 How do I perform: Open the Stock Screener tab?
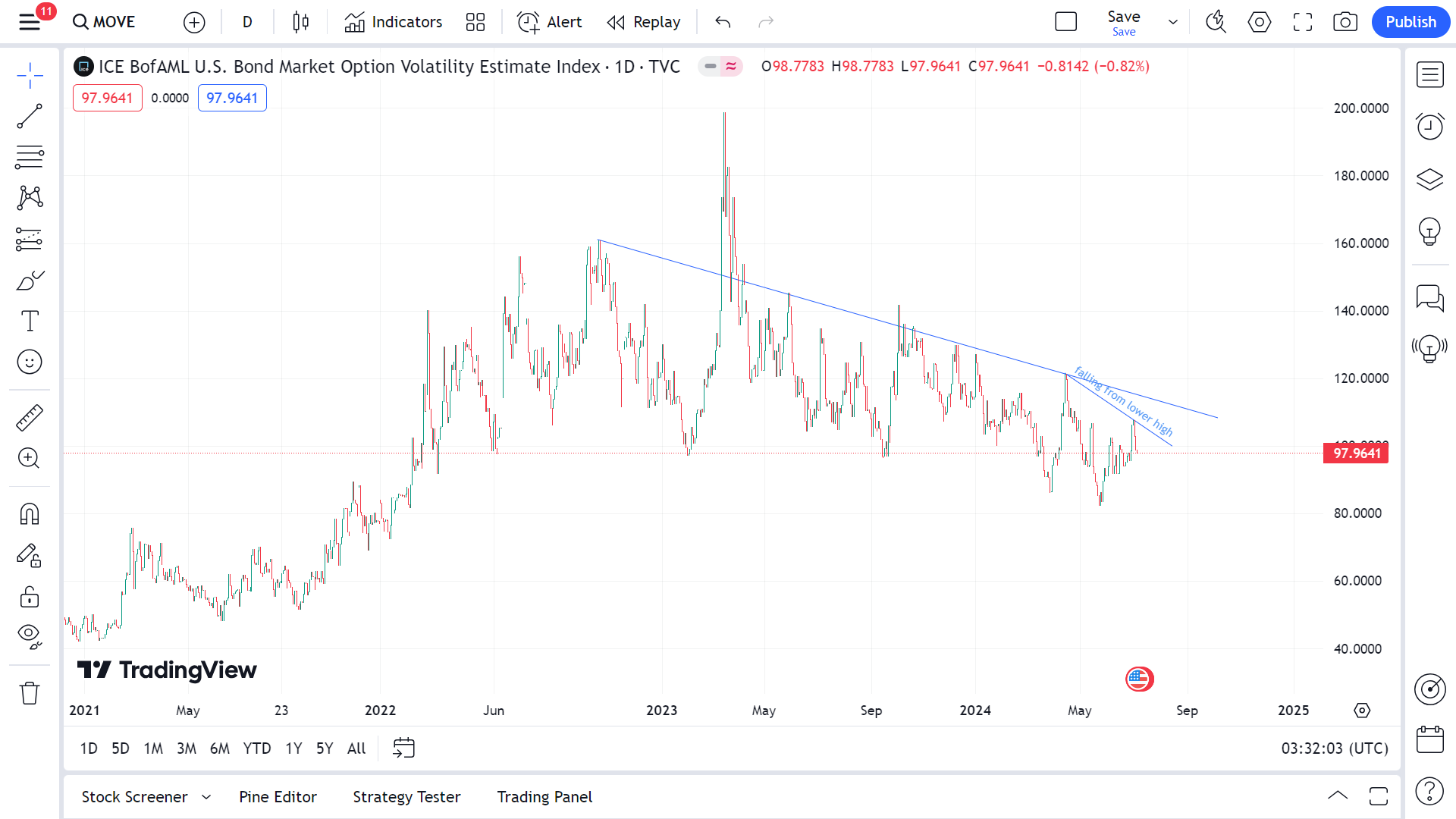click(134, 797)
